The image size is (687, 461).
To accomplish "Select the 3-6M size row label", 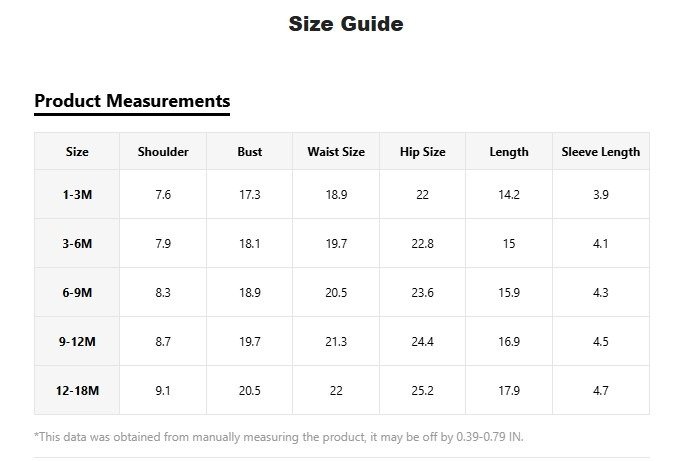I will [77, 244].
